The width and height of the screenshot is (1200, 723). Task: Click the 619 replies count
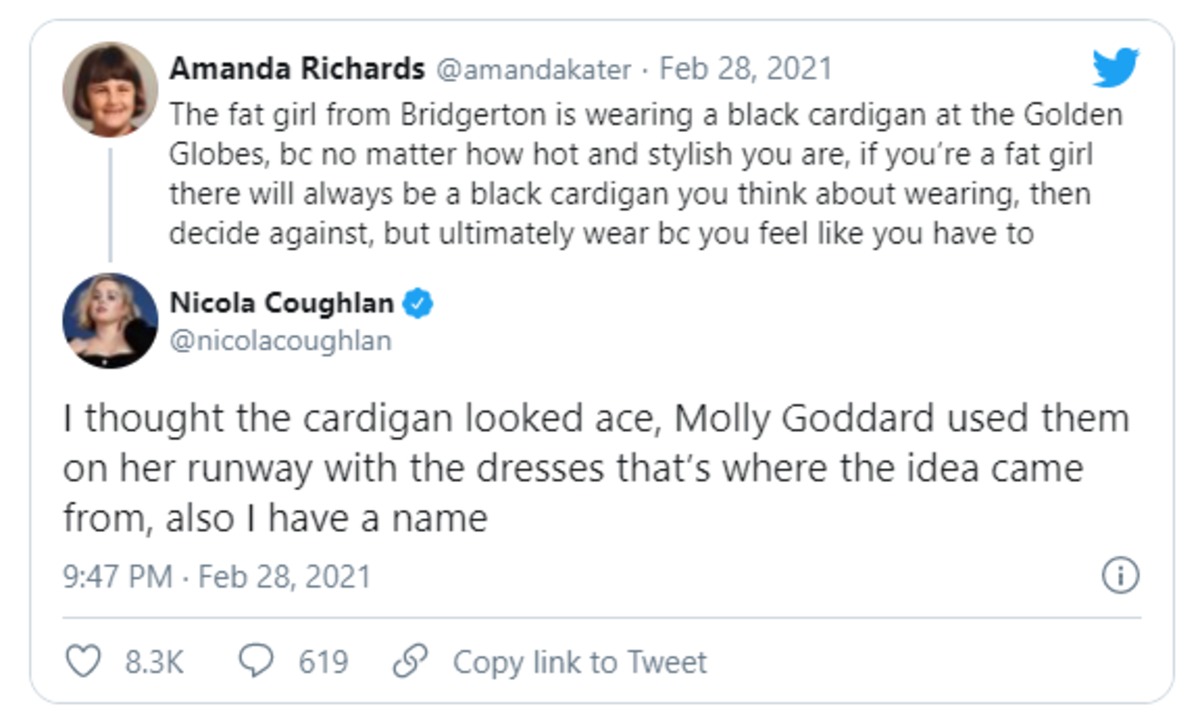[323, 662]
